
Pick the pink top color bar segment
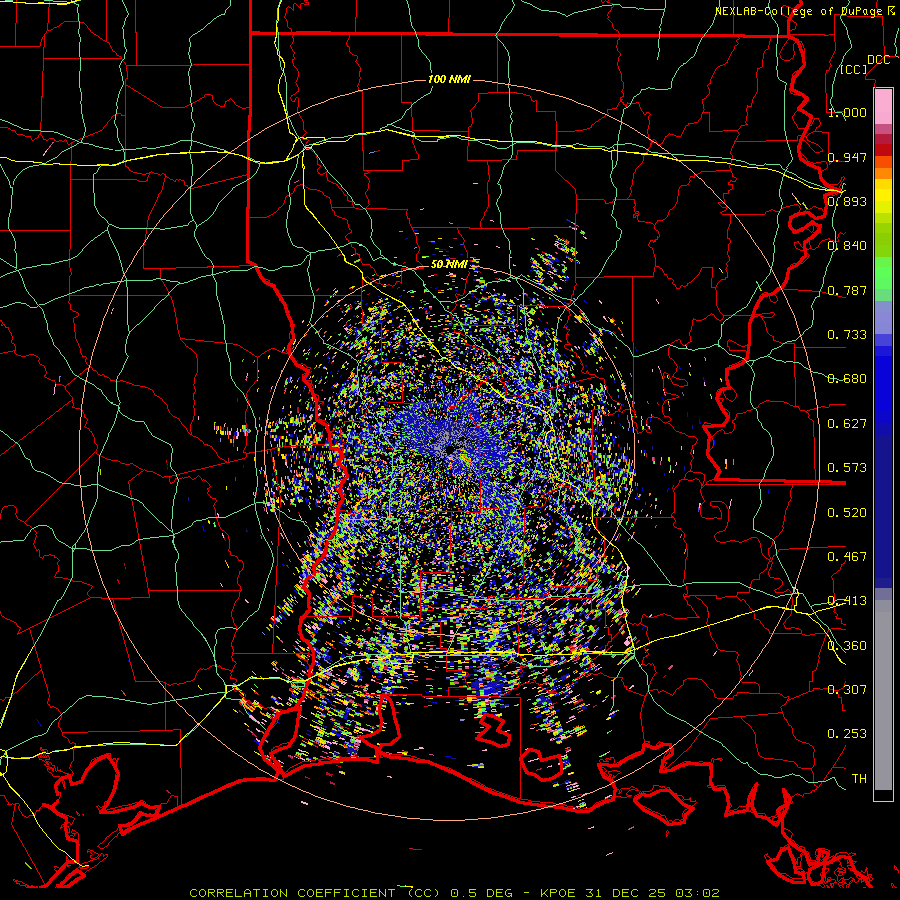click(883, 106)
